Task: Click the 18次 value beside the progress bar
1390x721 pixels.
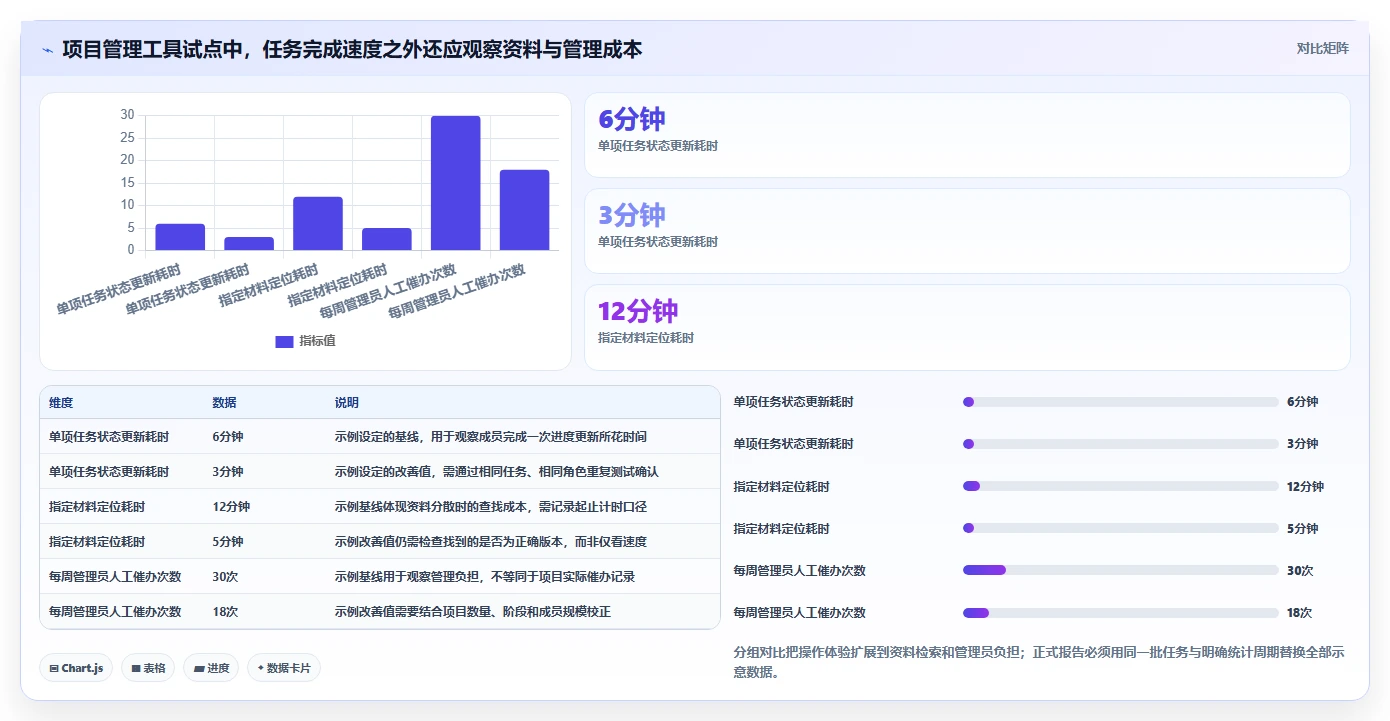Action: pyautogui.click(x=1300, y=612)
